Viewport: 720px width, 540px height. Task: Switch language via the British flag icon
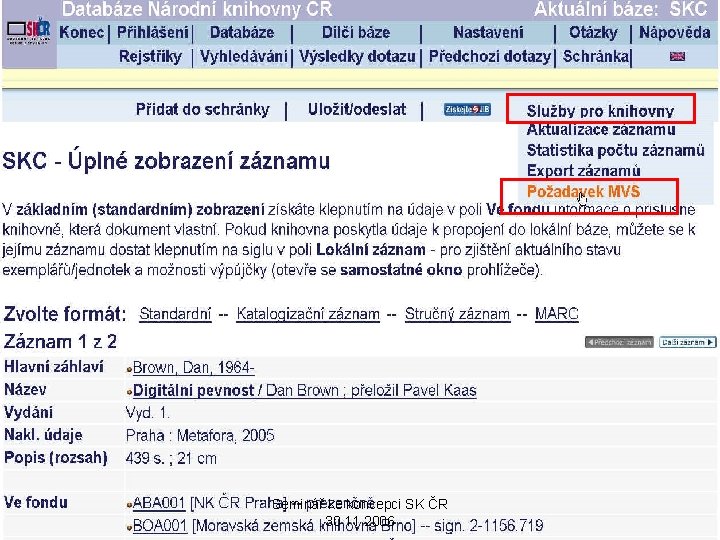pos(677,56)
